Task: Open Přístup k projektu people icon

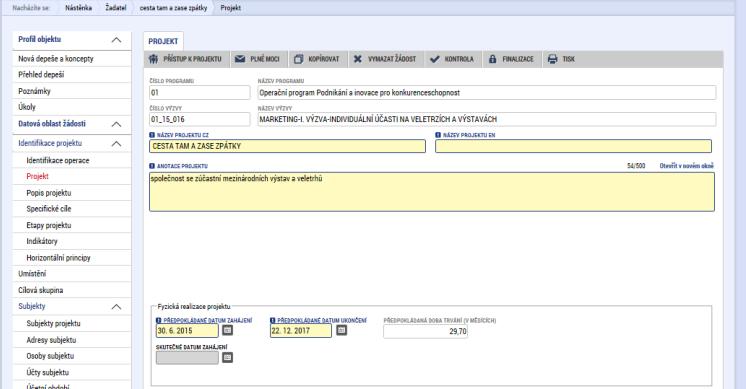Action: 153,59
